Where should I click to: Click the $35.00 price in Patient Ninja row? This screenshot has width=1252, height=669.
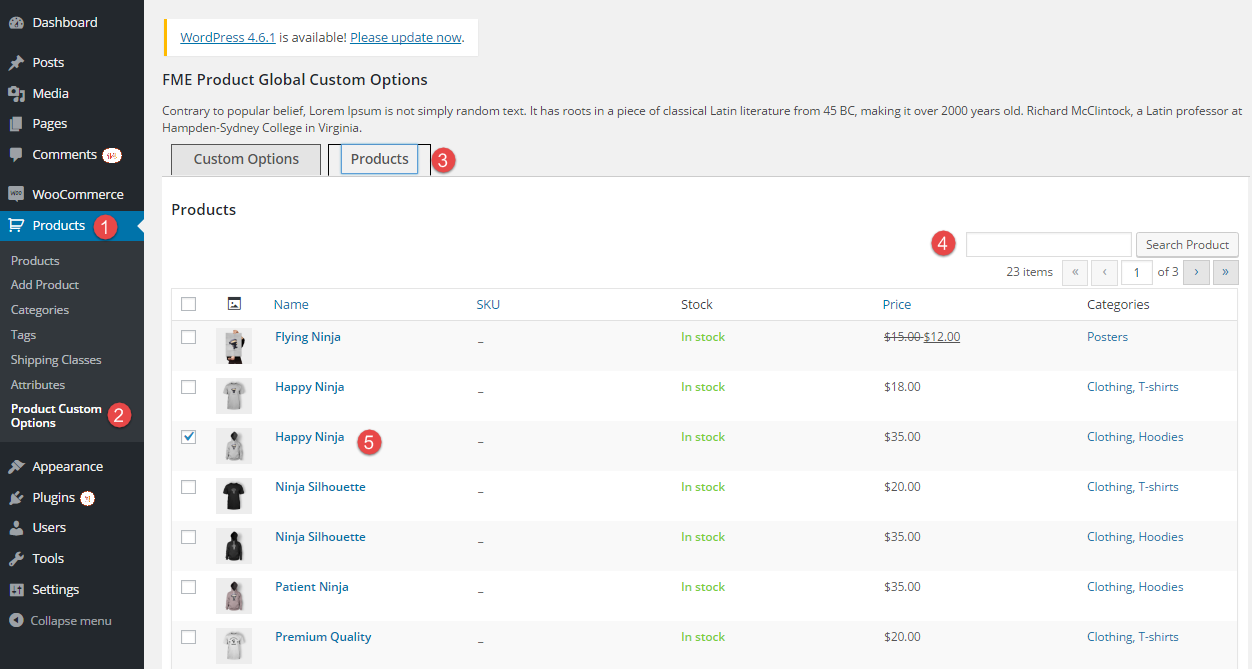[902, 587]
